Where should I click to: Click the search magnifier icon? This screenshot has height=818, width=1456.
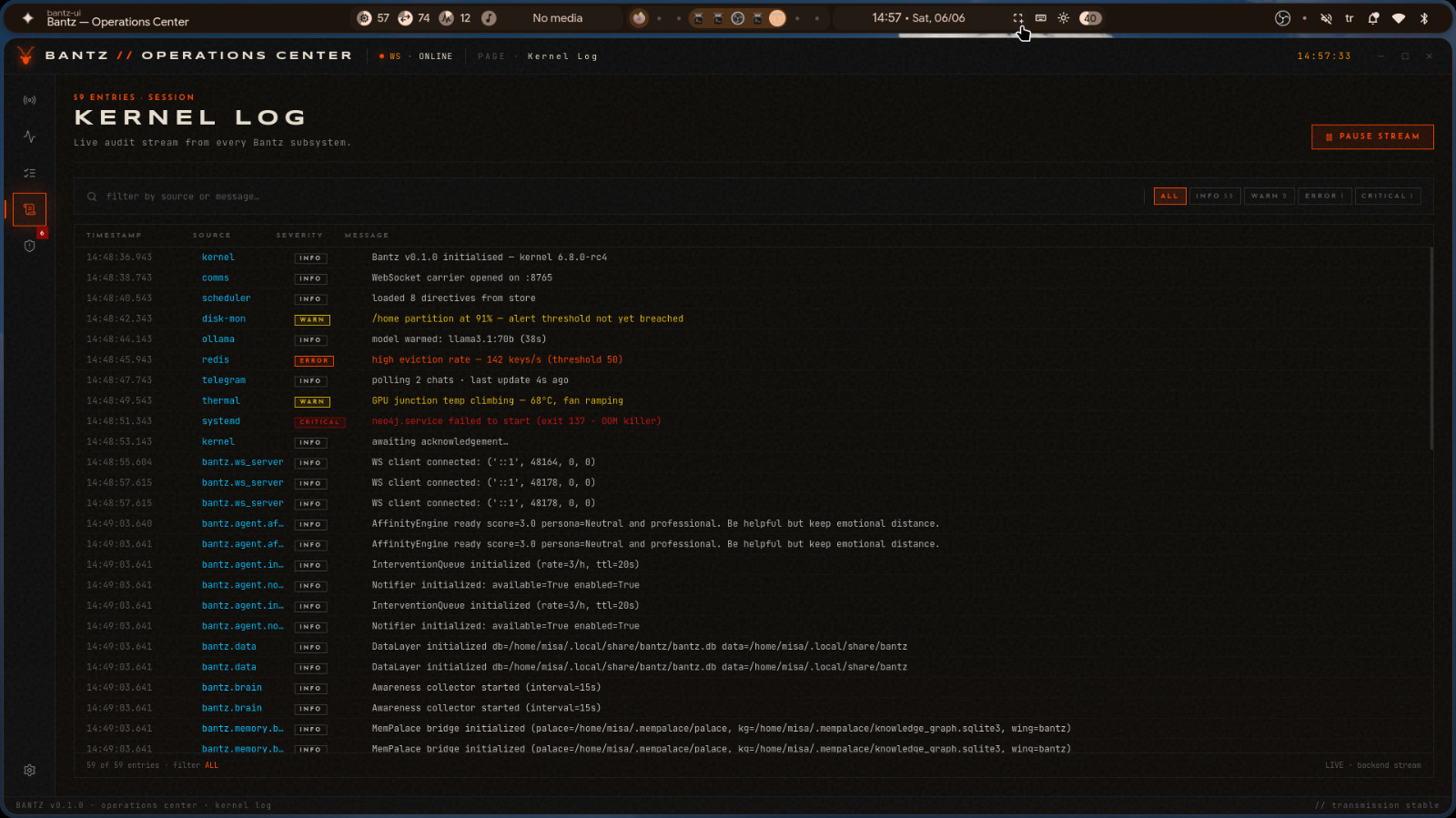(x=92, y=197)
